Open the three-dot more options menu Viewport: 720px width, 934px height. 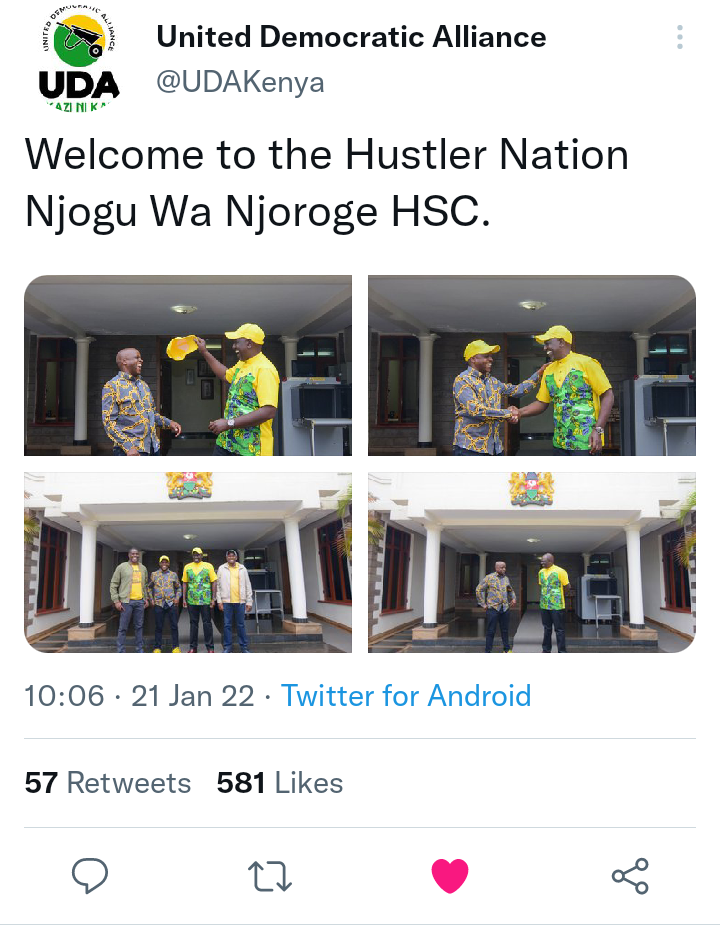point(680,37)
